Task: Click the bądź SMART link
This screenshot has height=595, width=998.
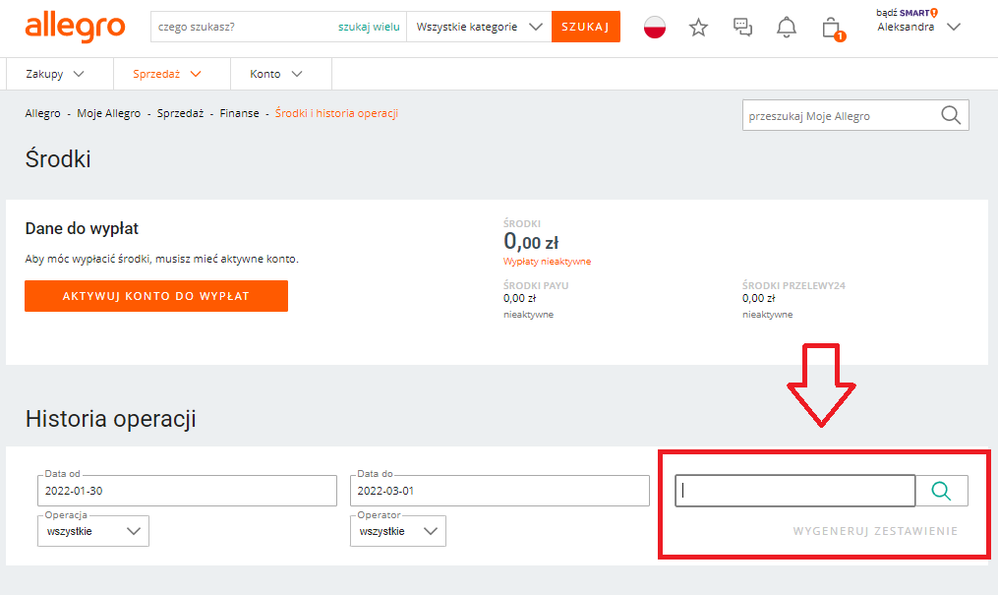Action: [907, 13]
